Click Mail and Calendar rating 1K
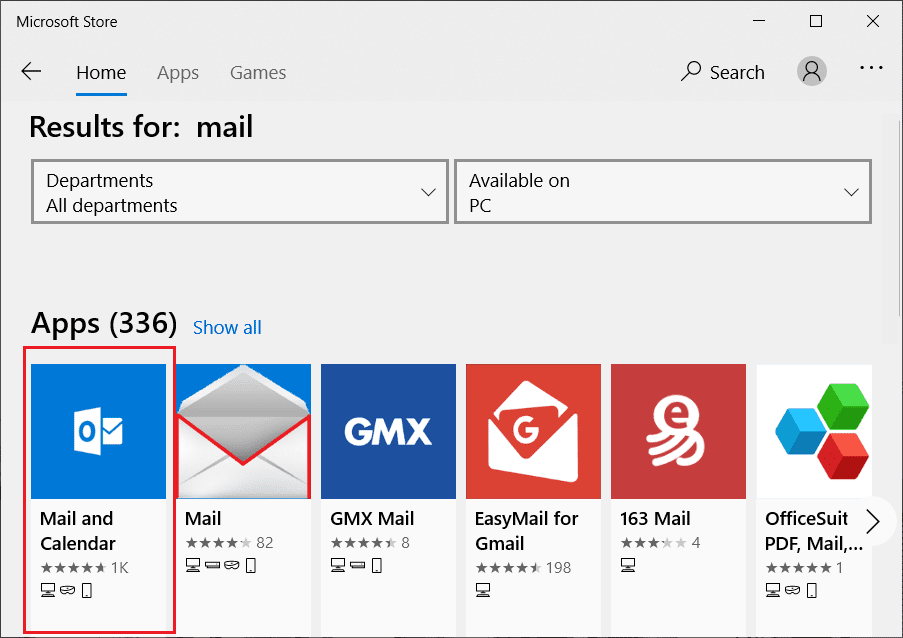 tap(85, 568)
